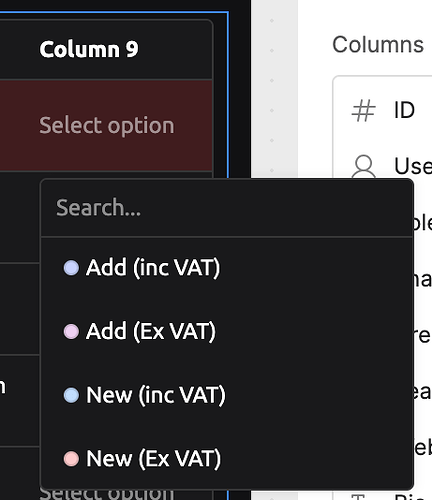Select New (Ex VAT) in dropdown list

click(x=227, y=459)
